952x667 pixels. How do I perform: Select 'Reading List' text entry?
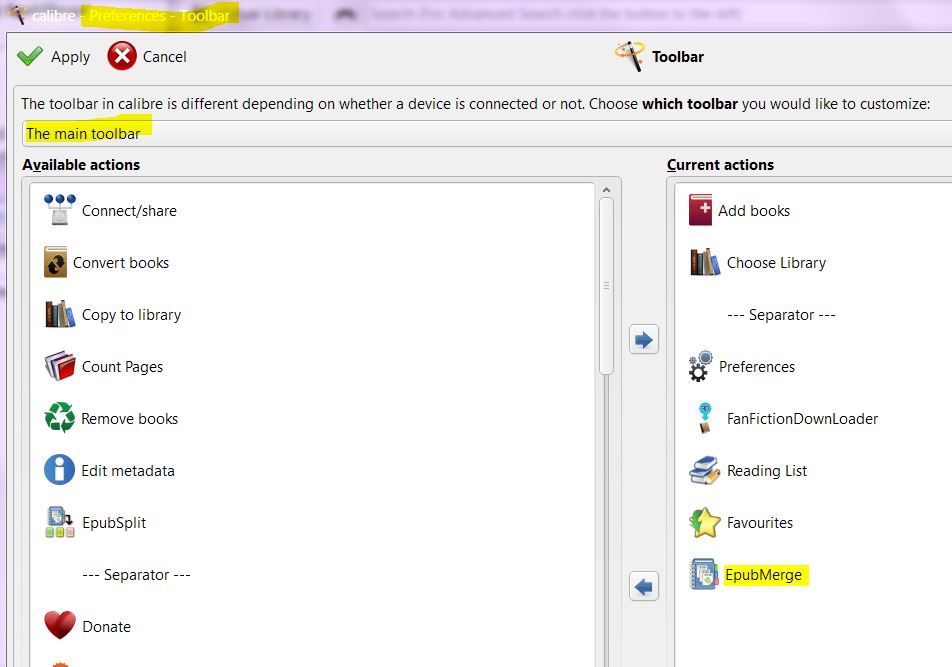click(x=767, y=471)
